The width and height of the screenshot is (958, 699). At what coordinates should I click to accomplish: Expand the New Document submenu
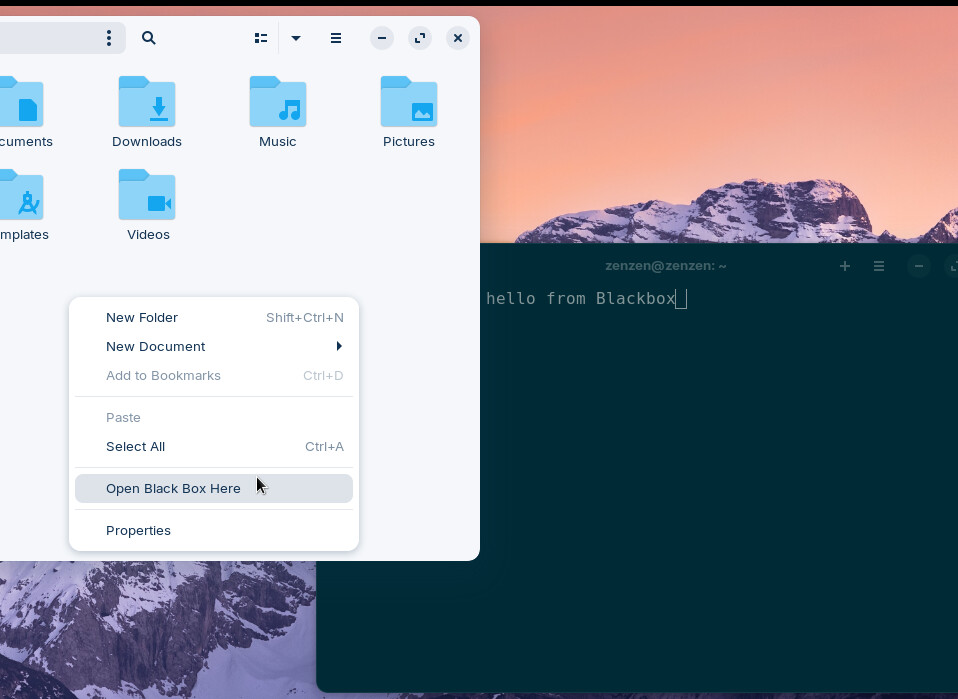[214, 346]
